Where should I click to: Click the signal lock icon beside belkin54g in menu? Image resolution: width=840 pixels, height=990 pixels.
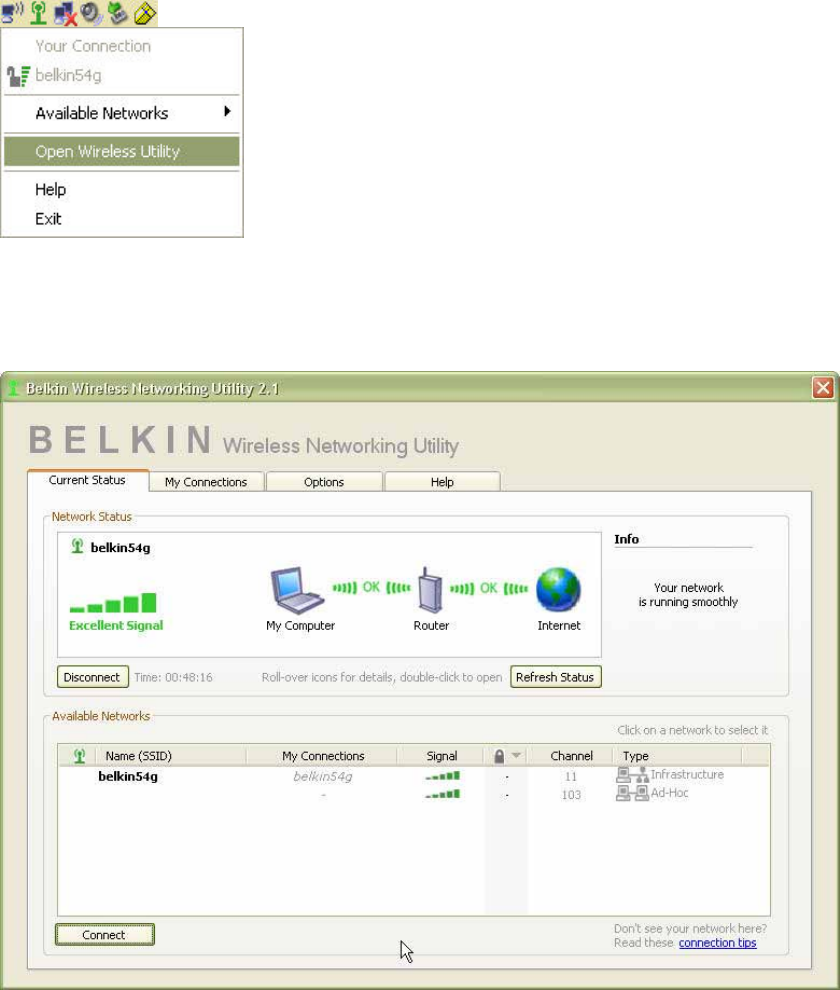(x=18, y=76)
